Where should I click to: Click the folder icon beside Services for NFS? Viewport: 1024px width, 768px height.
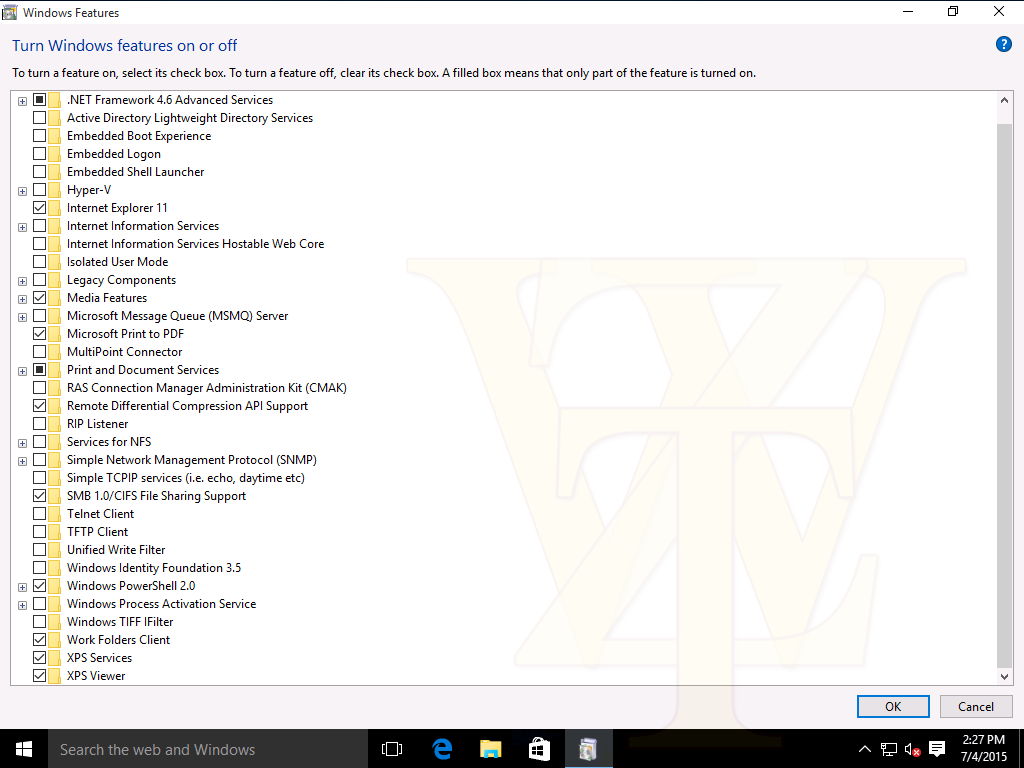point(54,442)
